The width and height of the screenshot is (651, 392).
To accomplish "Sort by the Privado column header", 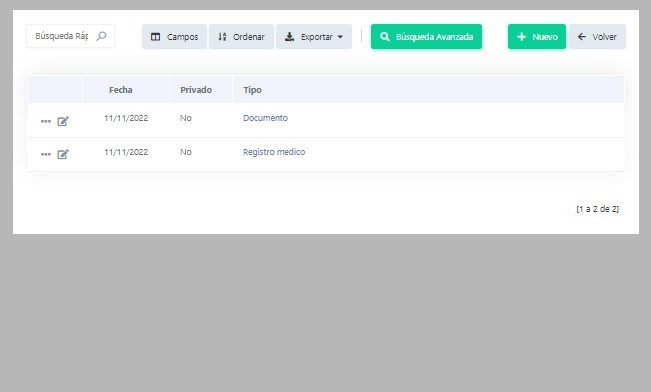I will tap(196, 90).
